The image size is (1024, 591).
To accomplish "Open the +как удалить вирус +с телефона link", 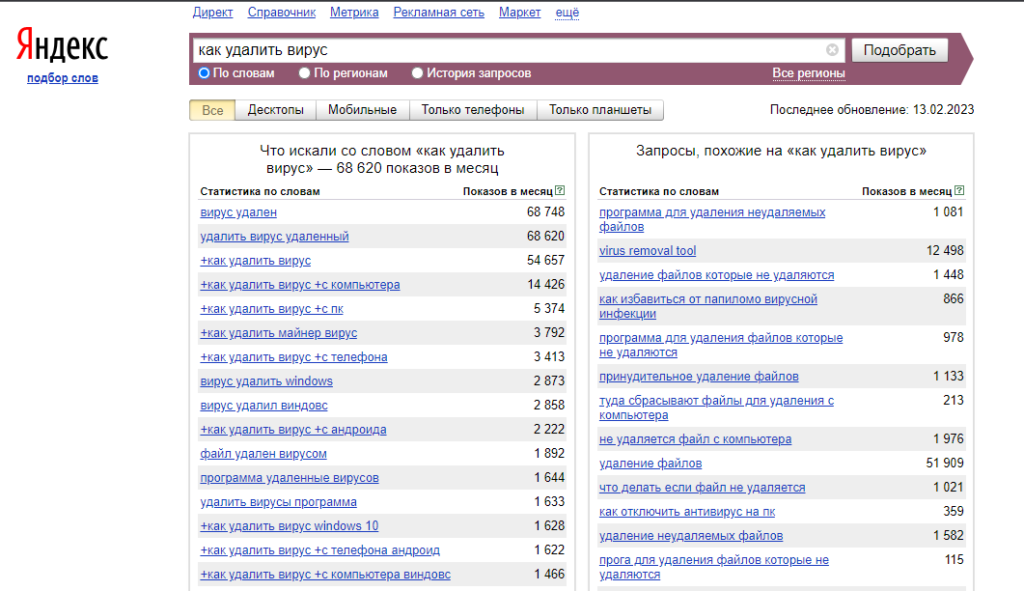I will pyautogui.click(x=294, y=357).
